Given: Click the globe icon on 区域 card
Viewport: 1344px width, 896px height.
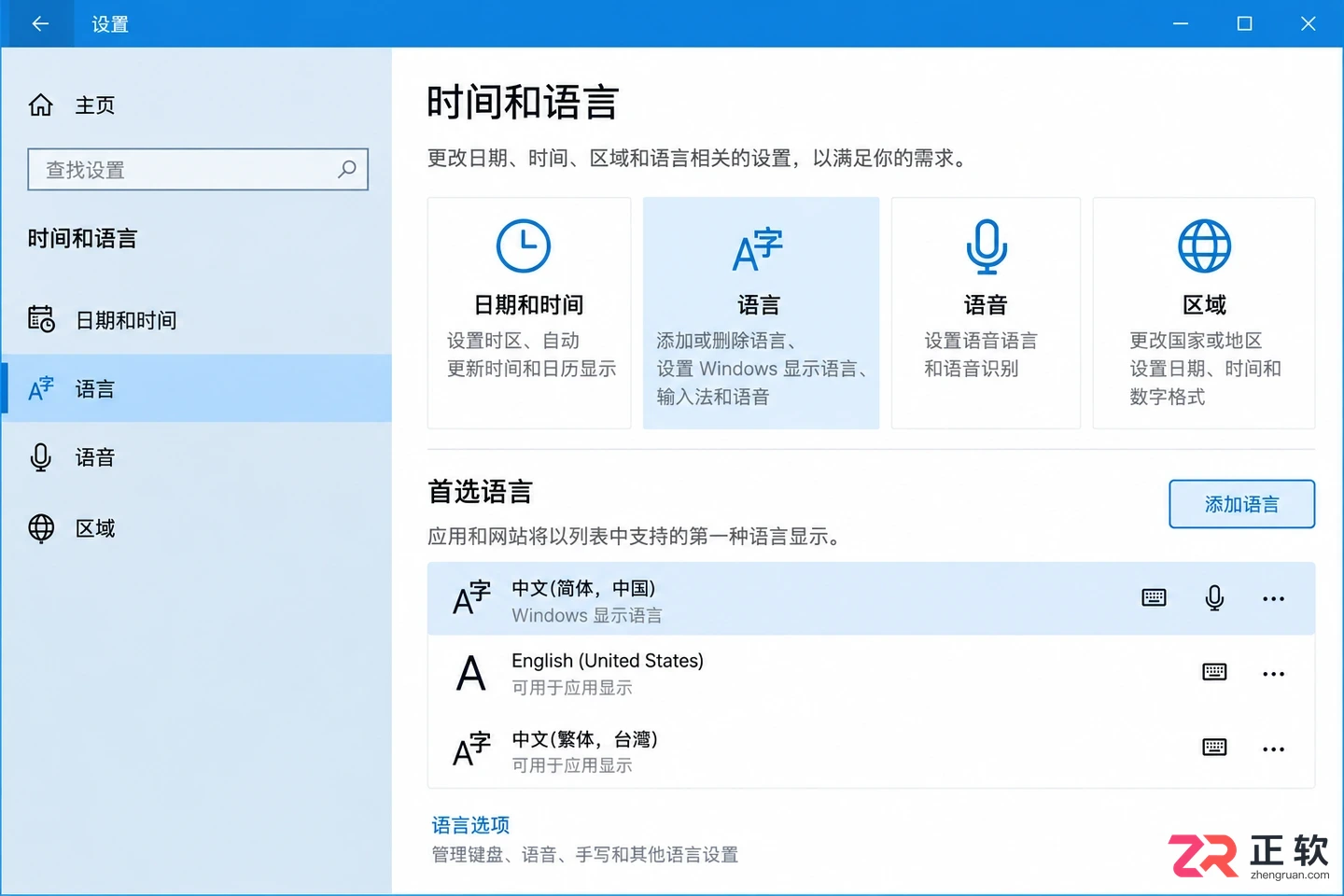Looking at the screenshot, I should pos(1205,246).
